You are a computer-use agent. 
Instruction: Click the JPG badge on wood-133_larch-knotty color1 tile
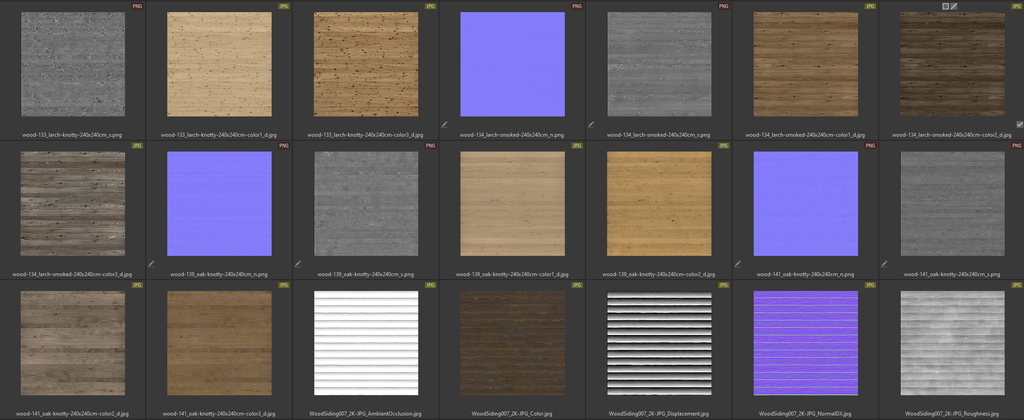point(285,6)
